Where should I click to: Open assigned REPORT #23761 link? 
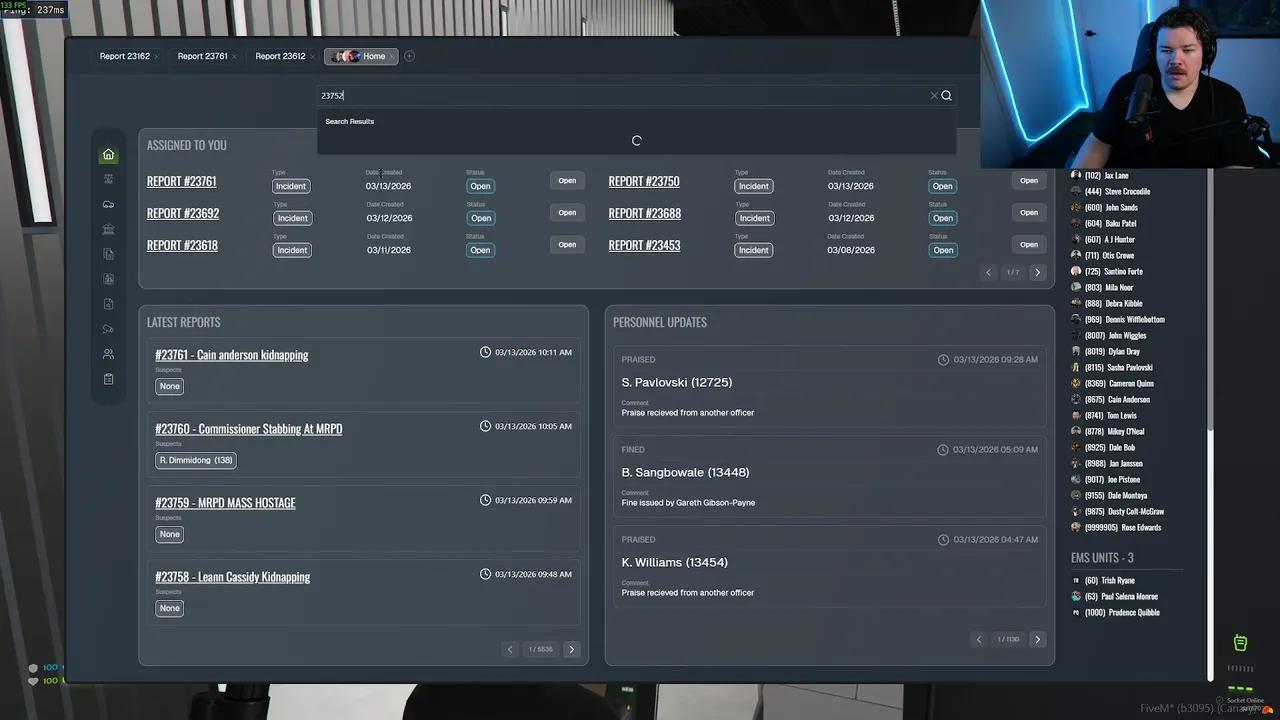[181, 181]
